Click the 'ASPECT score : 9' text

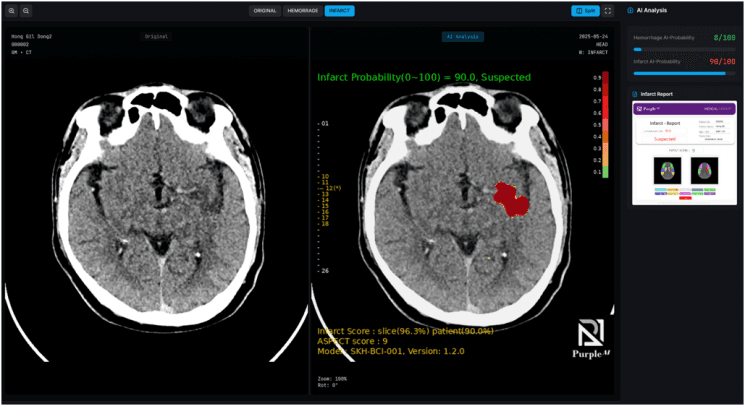coord(352,341)
